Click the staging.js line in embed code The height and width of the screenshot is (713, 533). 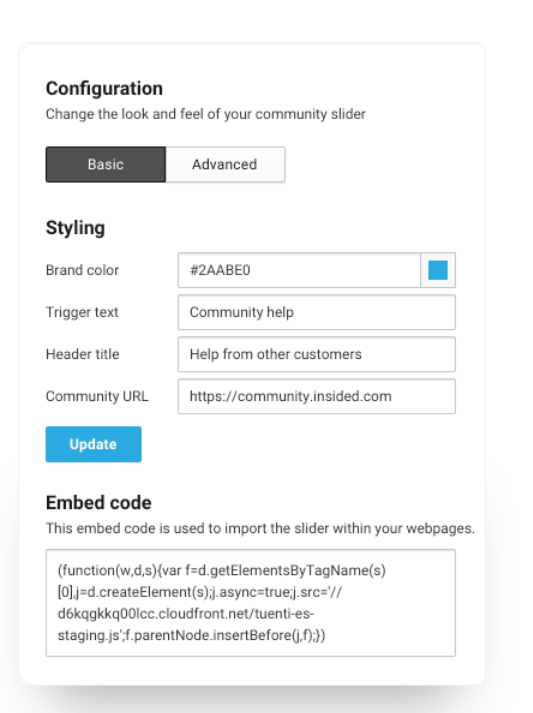coord(191,635)
